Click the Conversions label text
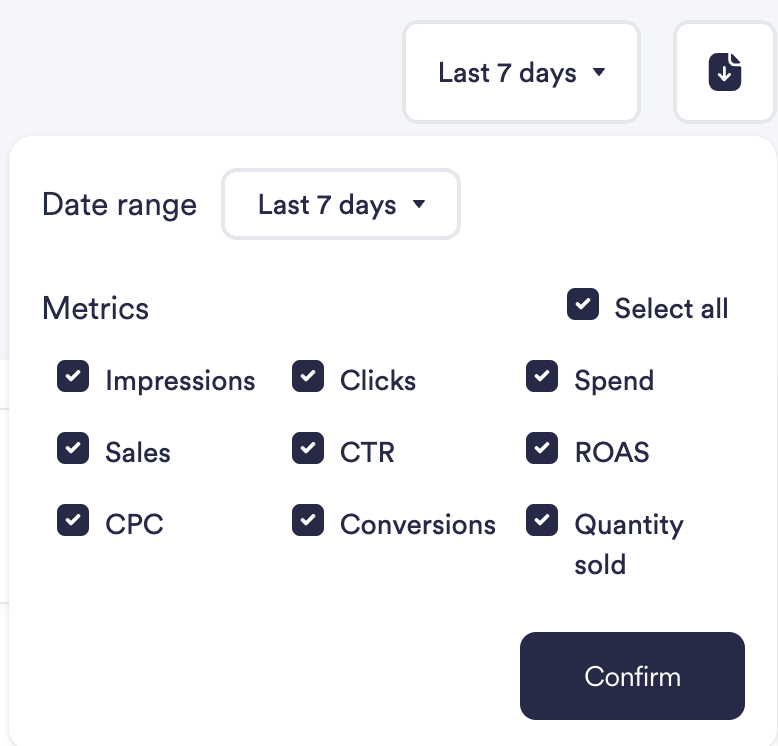Viewport: 778px width, 746px height. pyautogui.click(x=418, y=525)
